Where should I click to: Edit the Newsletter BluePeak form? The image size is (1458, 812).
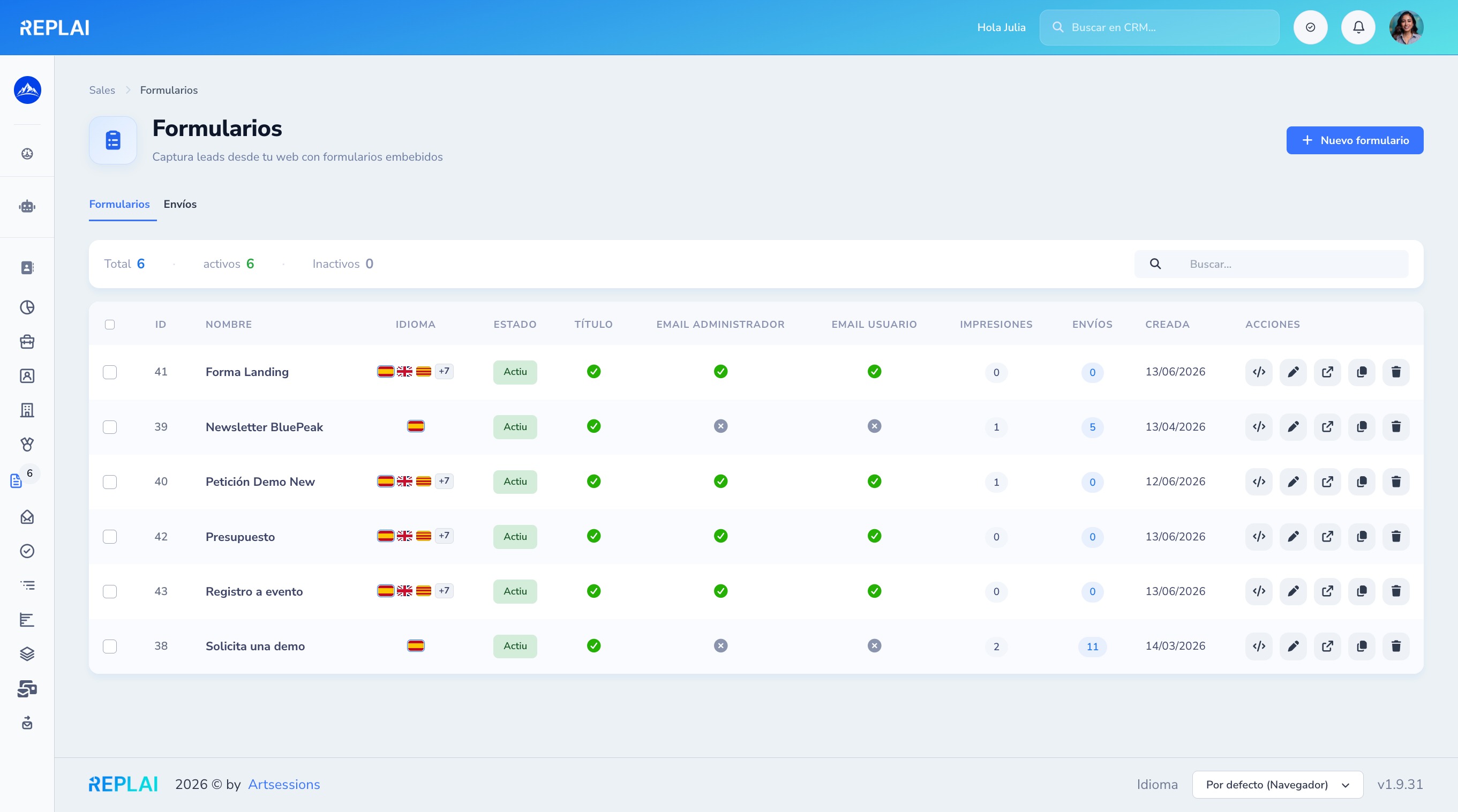[1292, 427]
